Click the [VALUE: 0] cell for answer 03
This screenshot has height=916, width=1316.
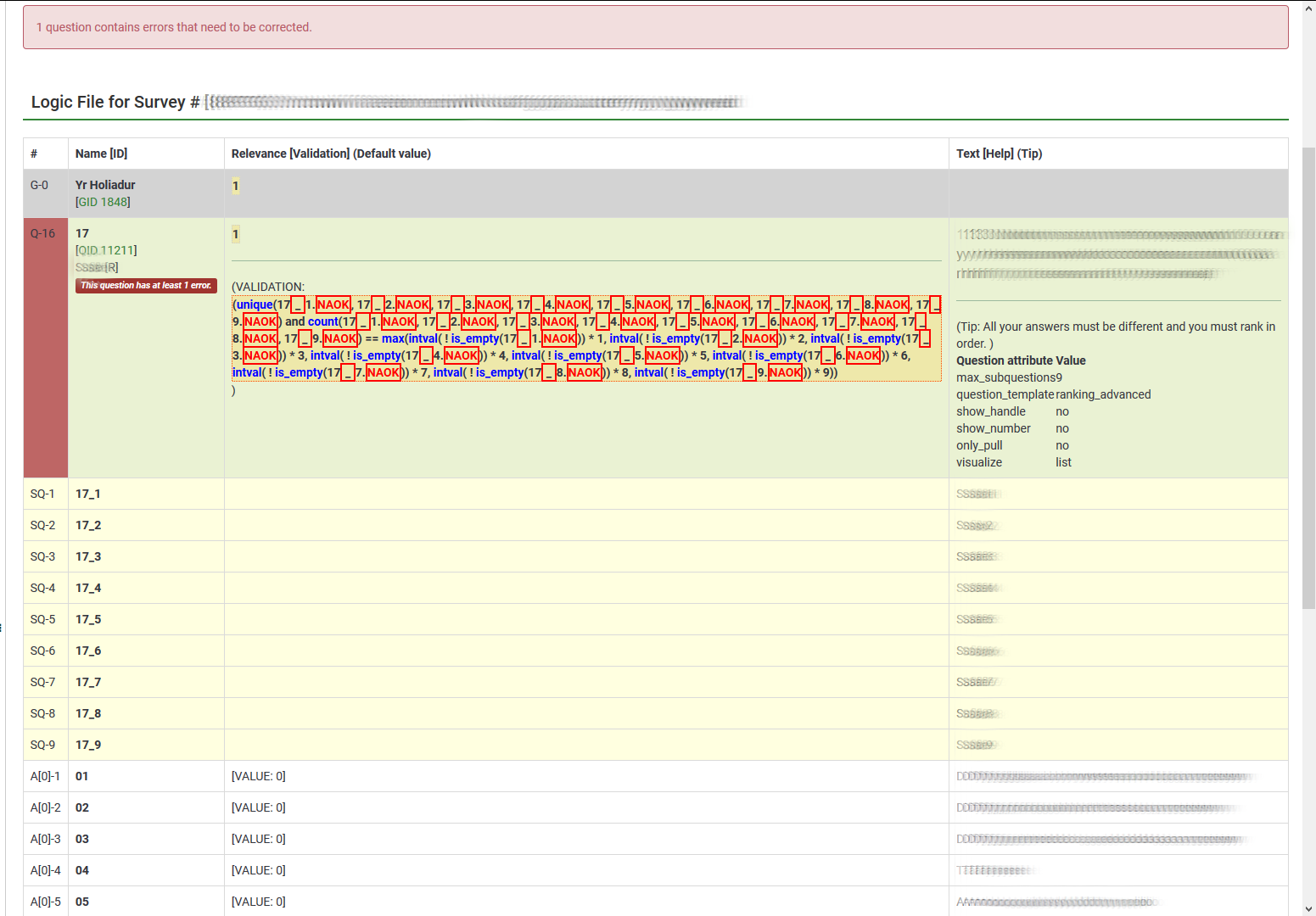click(259, 839)
